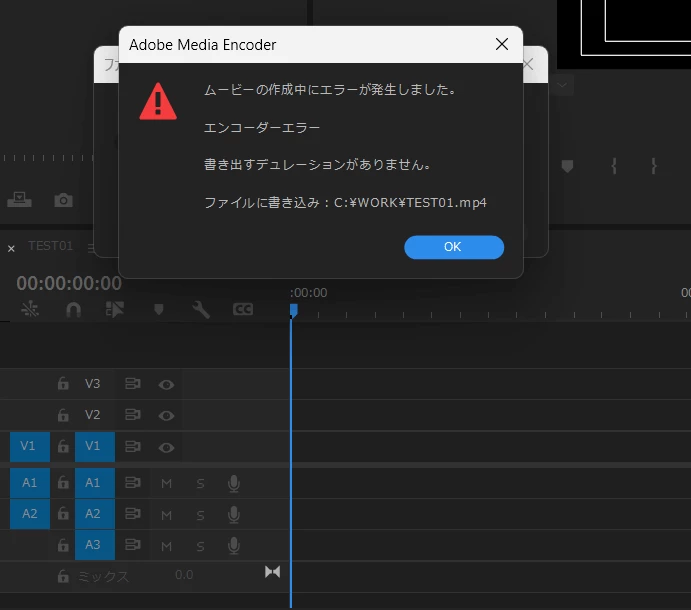691x610 pixels.
Task: Toggle sync lock on track A2
Action: point(133,513)
